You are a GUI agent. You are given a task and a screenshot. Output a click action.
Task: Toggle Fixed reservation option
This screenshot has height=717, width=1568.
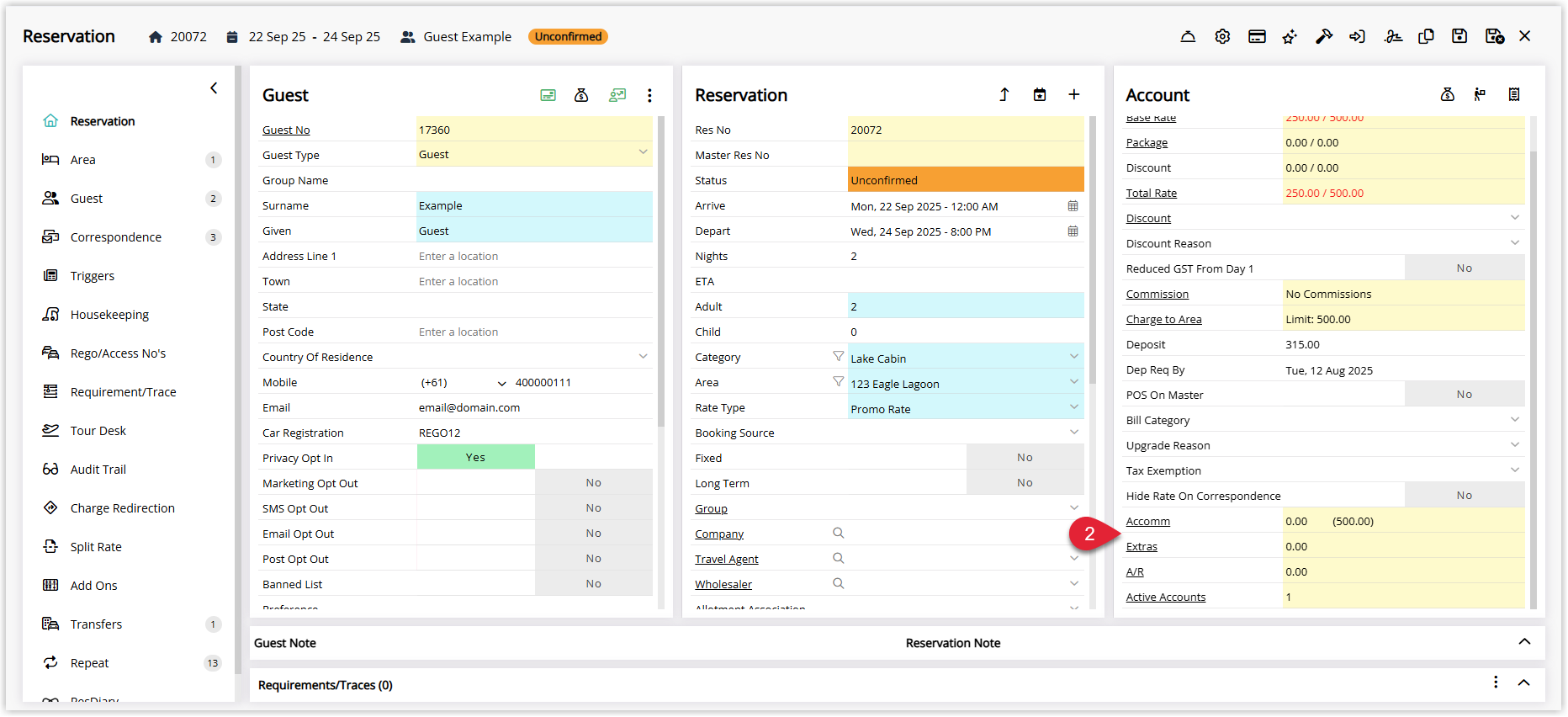pos(1025,457)
